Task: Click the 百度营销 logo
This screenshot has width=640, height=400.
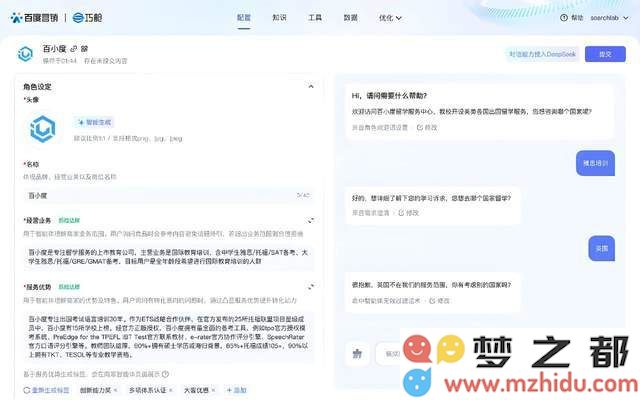Action: point(34,18)
